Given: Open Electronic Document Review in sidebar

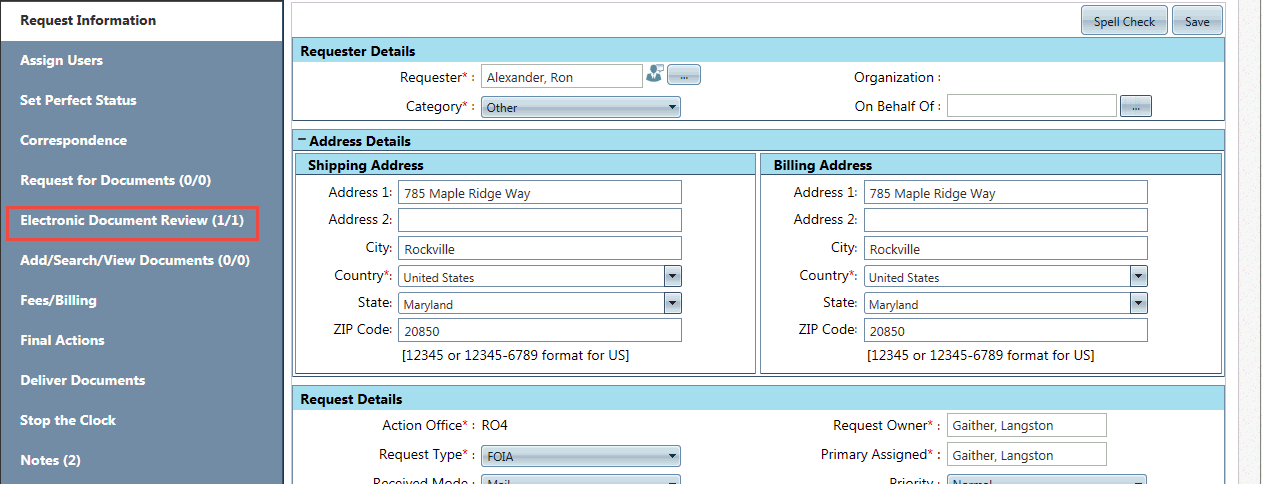Looking at the screenshot, I should coord(132,220).
